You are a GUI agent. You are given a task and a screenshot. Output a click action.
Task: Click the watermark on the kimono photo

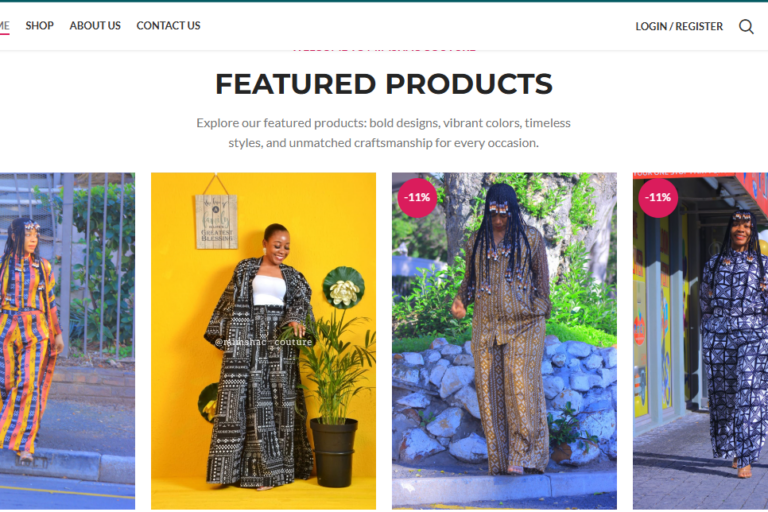pos(264,342)
